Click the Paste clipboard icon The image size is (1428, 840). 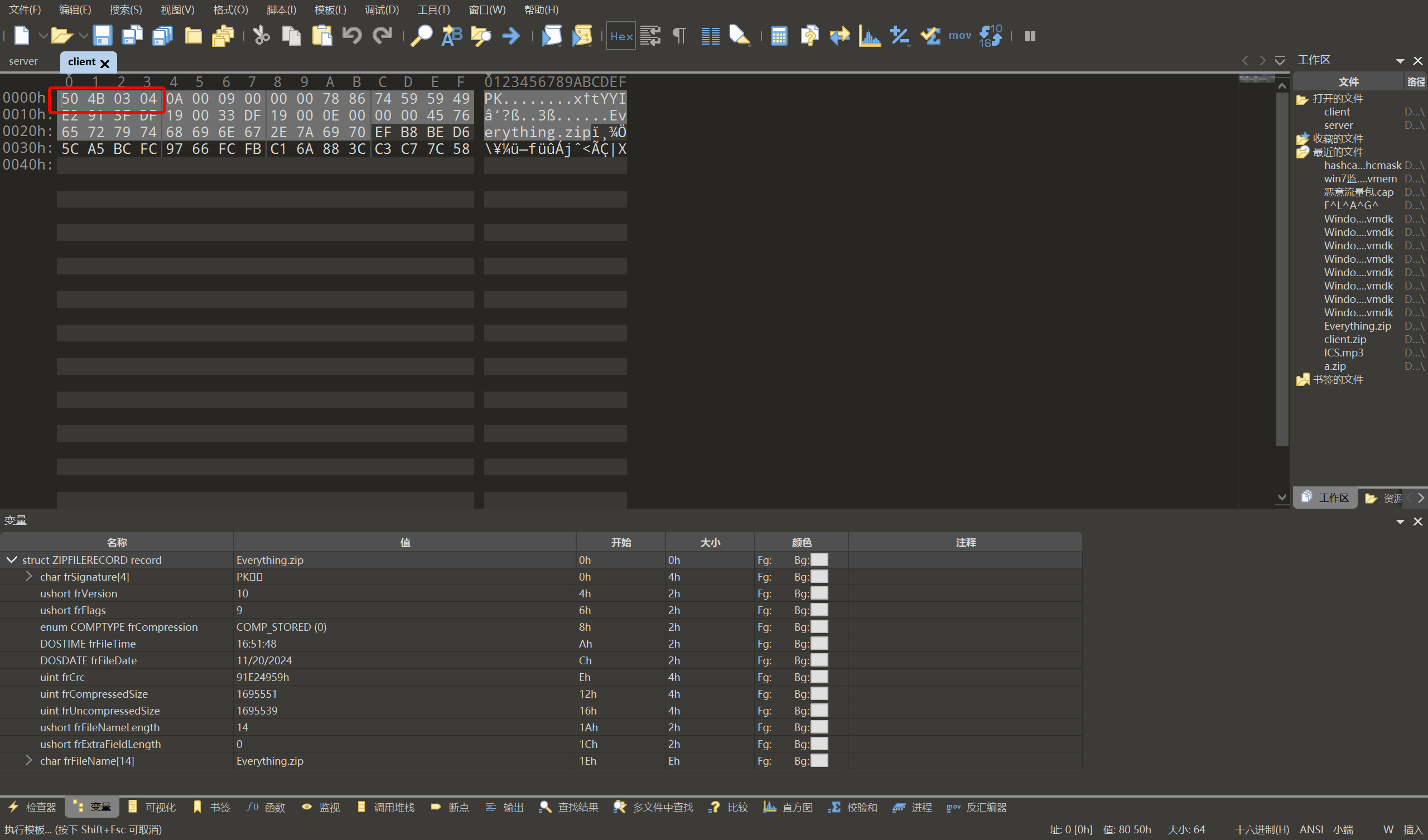click(322, 36)
